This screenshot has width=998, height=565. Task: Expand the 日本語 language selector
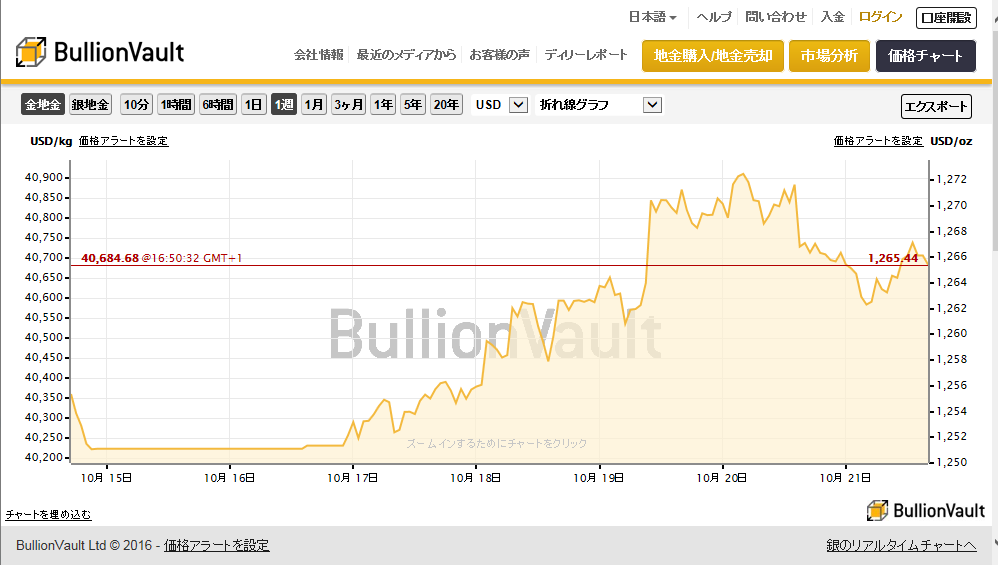click(x=652, y=17)
